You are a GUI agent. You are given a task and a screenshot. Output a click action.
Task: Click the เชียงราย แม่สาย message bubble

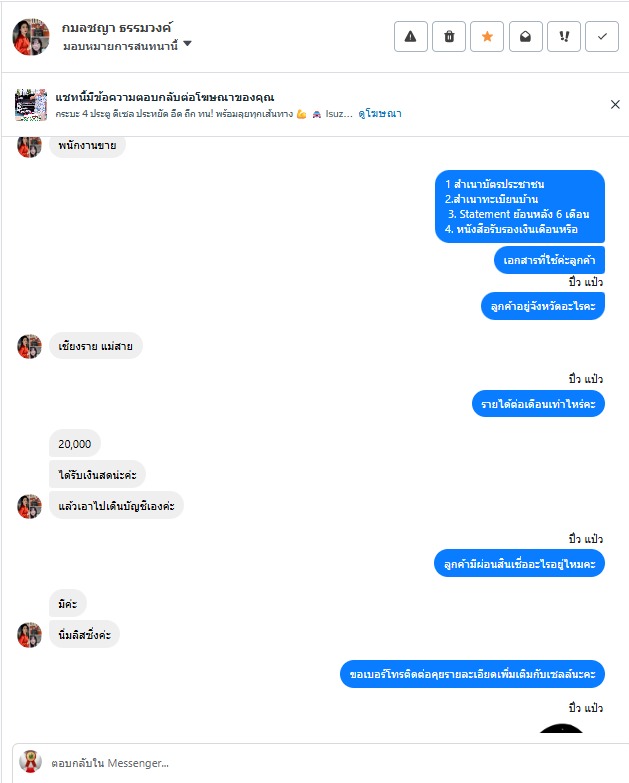95,346
